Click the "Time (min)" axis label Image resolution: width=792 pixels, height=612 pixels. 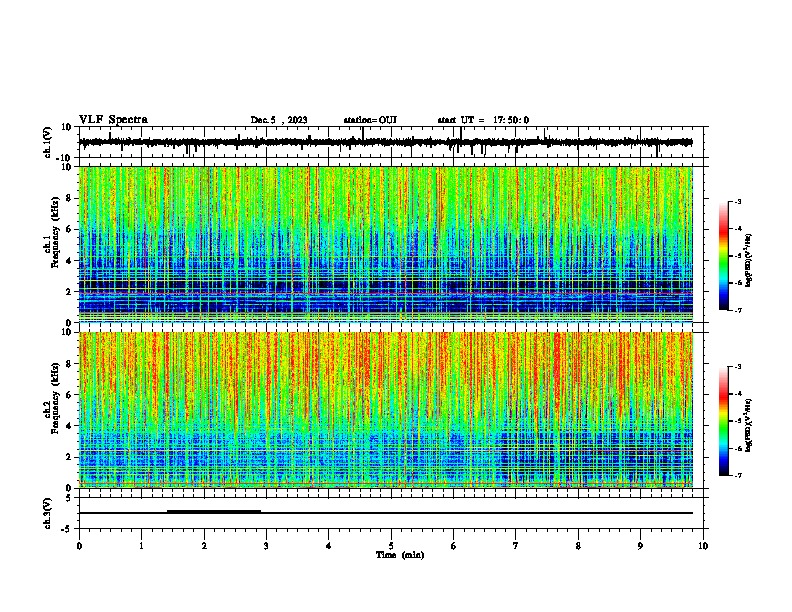coord(400,555)
